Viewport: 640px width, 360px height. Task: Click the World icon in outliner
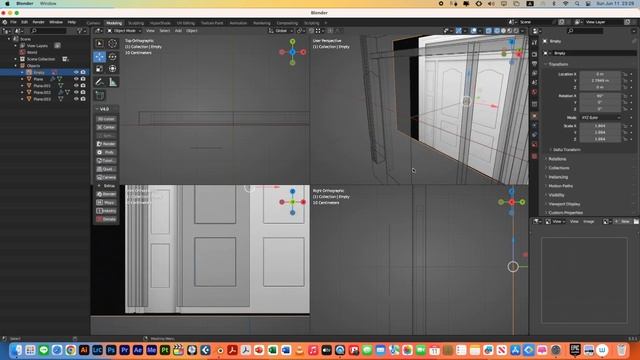(x=23, y=52)
